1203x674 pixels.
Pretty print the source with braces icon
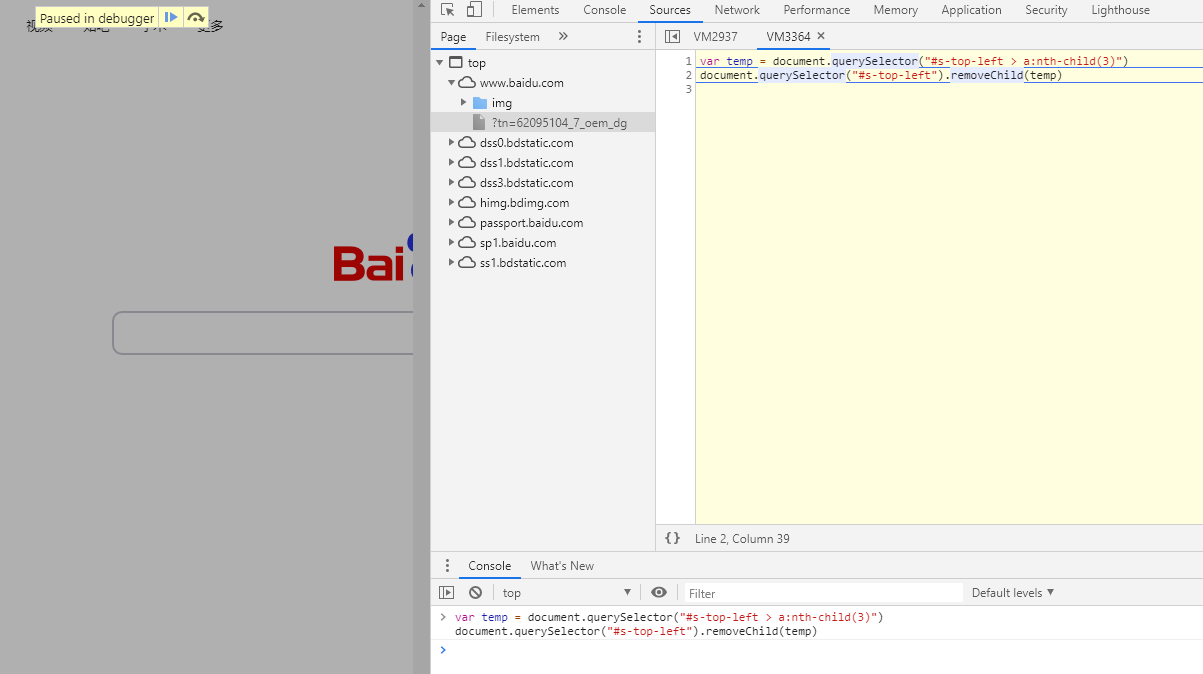tap(673, 538)
